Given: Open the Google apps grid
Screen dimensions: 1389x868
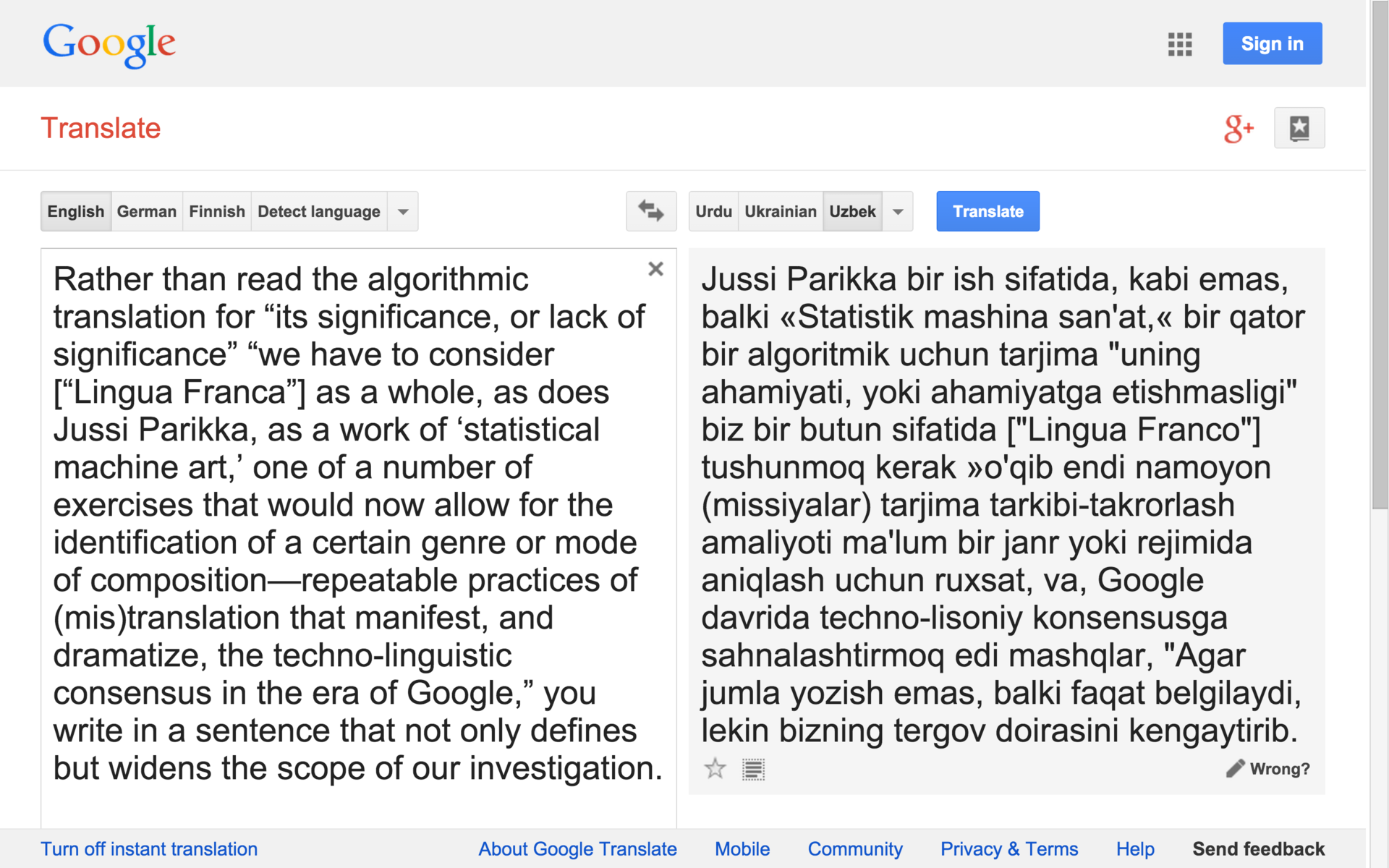Looking at the screenshot, I should point(1179,44).
